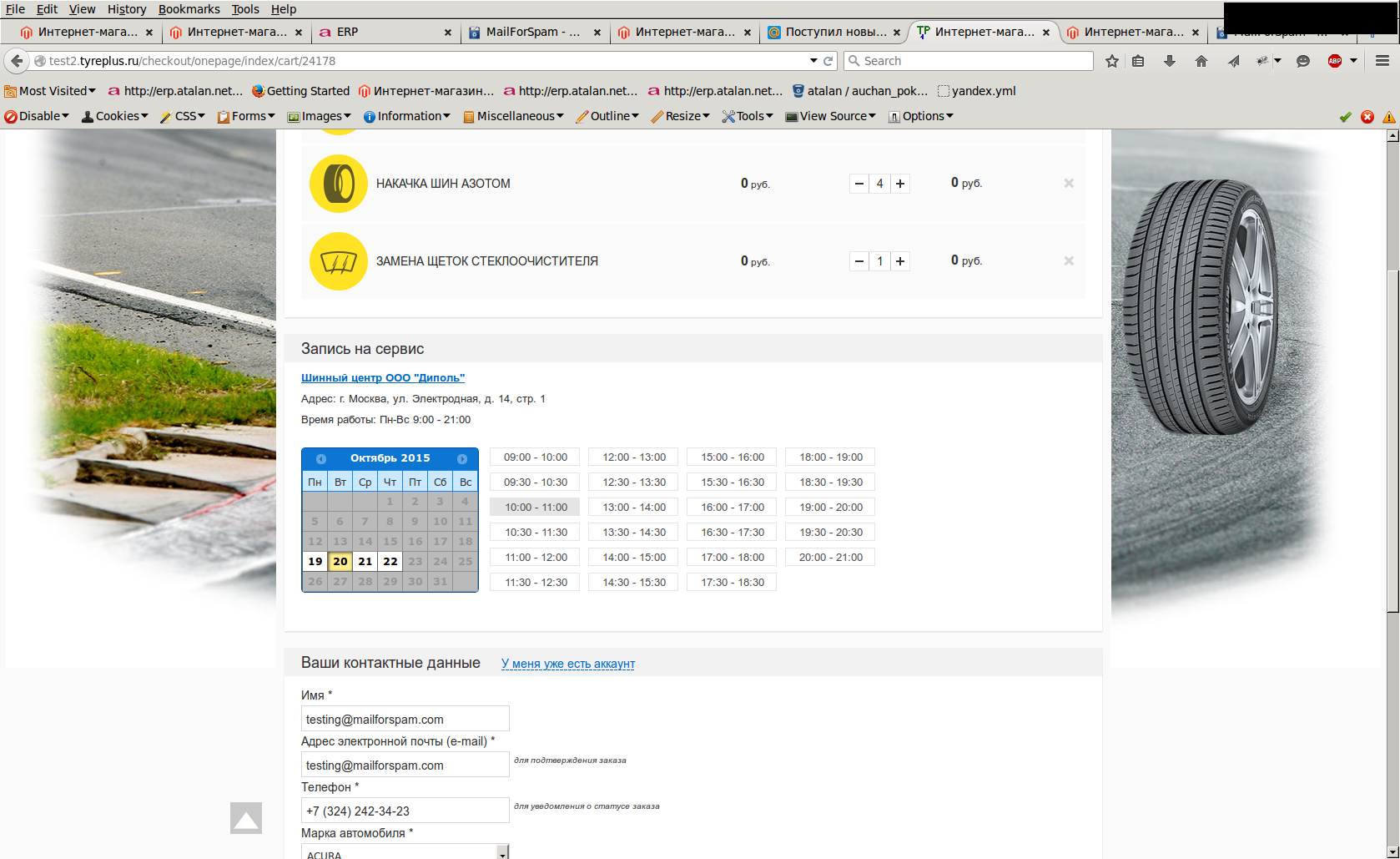Select the 20:00 - 21:00 time slot

pyautogui.click(x=830, y=558)
